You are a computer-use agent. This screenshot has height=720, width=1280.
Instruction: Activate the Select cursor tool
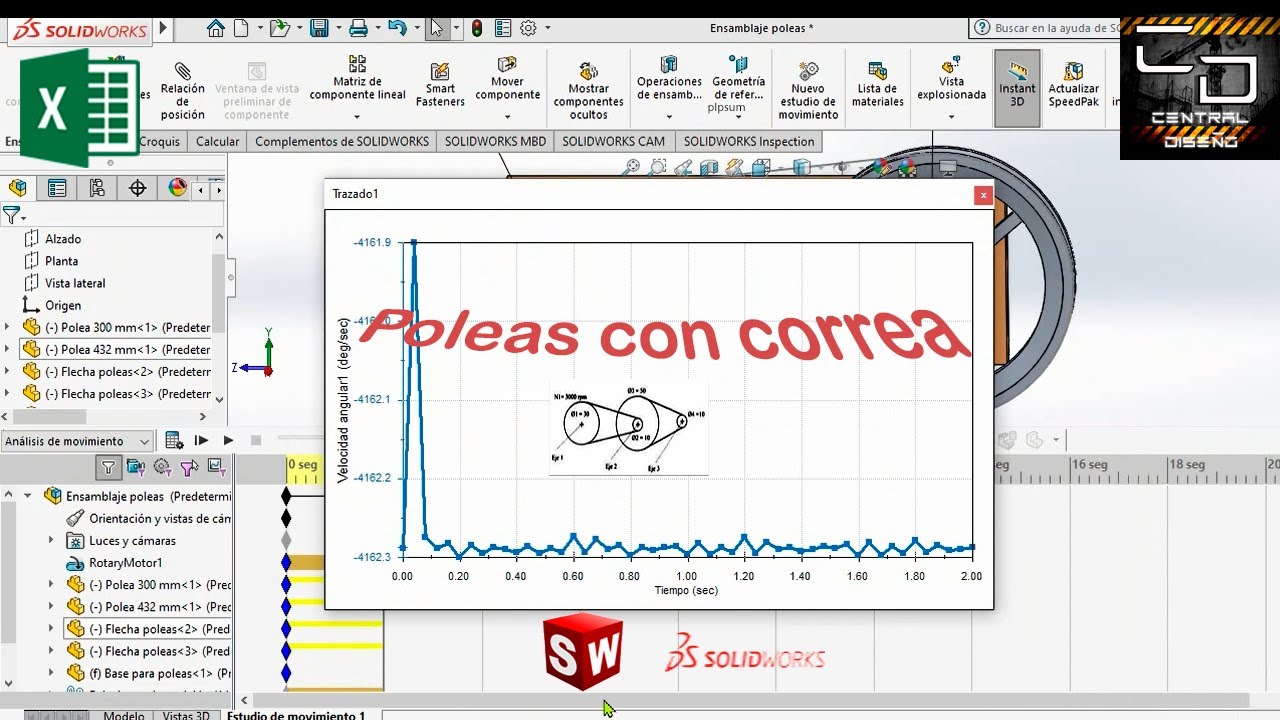[437, 28]
